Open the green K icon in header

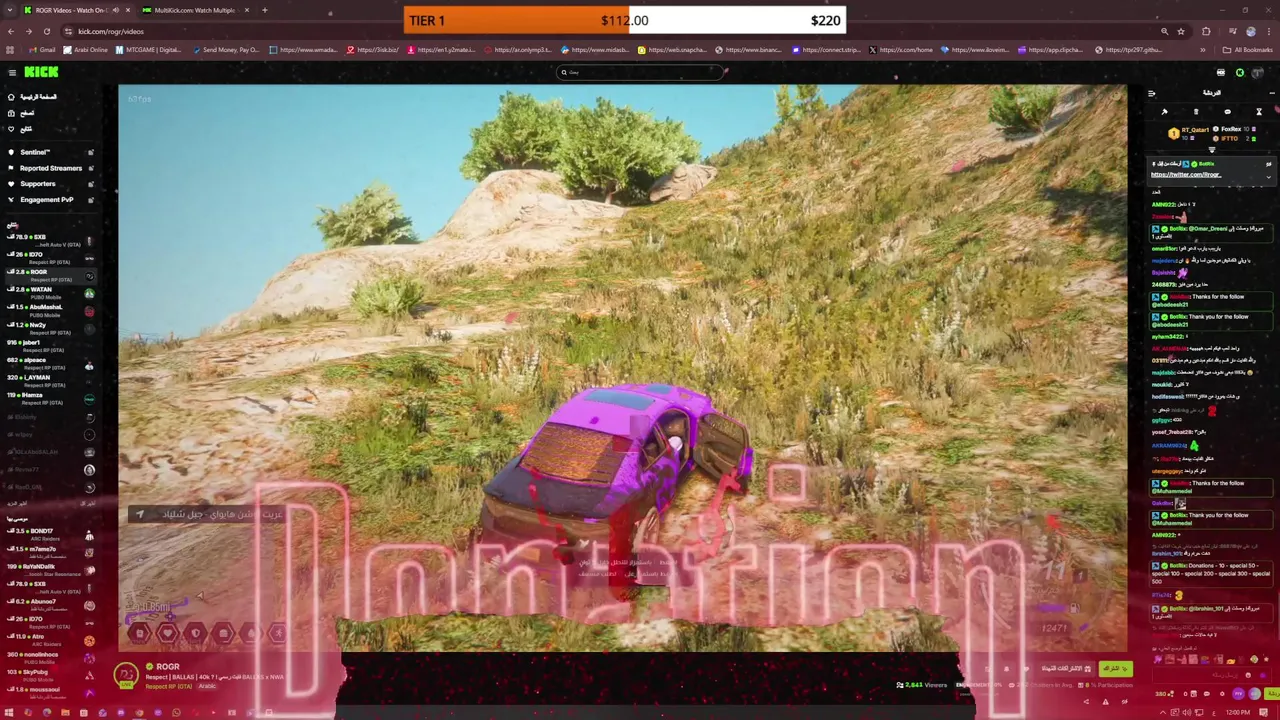pos(1240,72)
